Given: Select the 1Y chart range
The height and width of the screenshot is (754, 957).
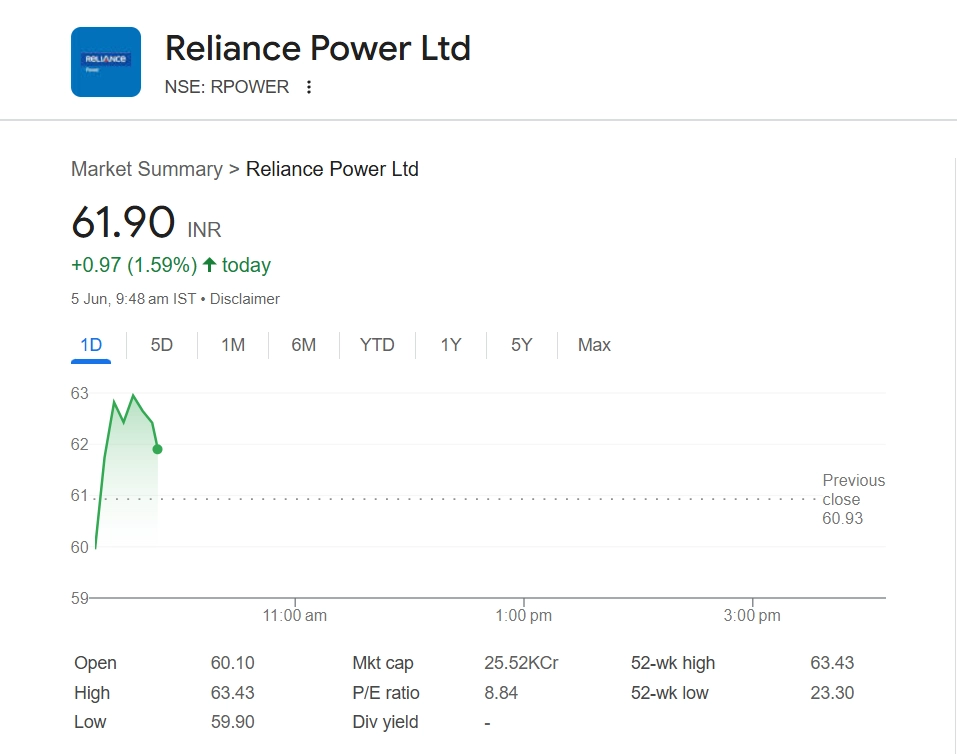Looking at the screenshot, I should pyautogui.click(x=451, y=345).
